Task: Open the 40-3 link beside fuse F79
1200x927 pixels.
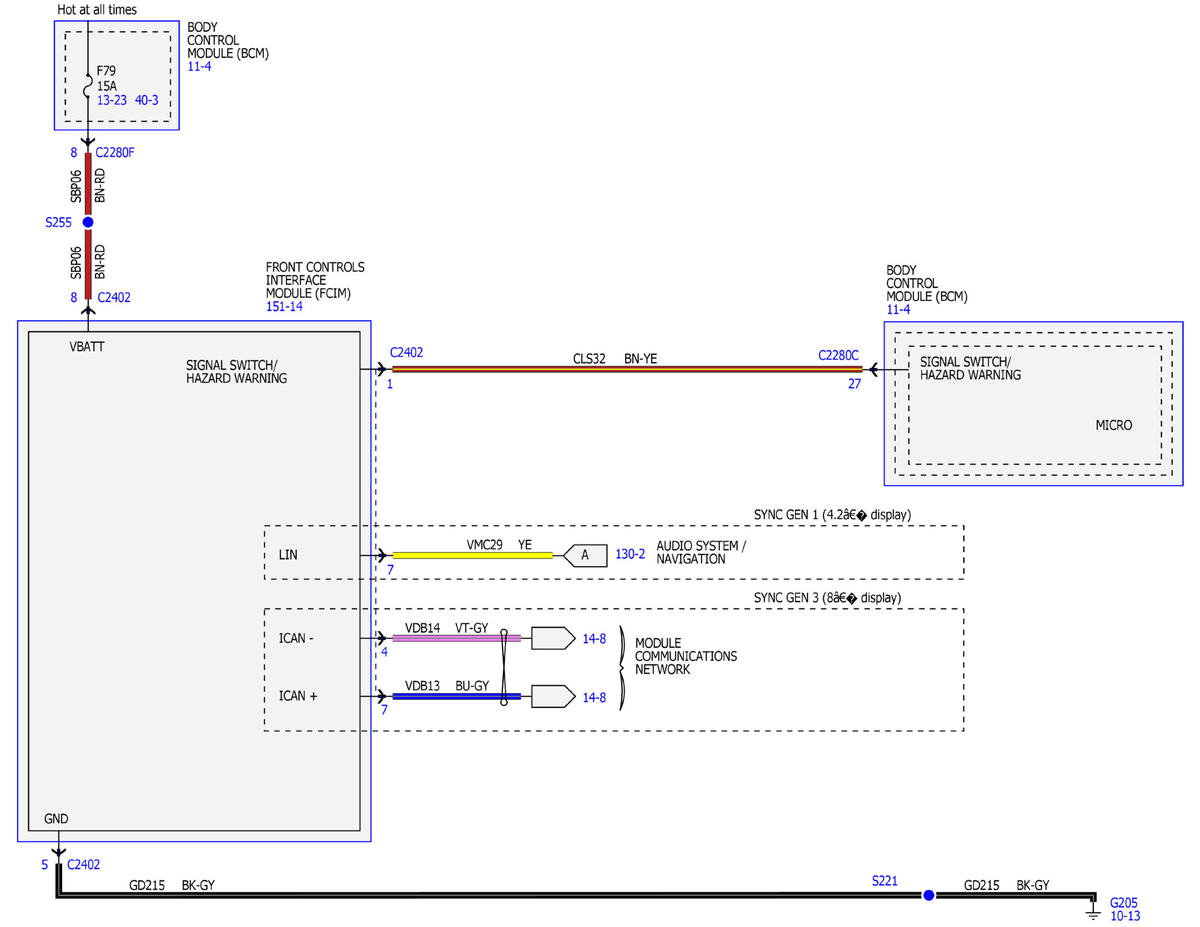Action: (147, 100)
